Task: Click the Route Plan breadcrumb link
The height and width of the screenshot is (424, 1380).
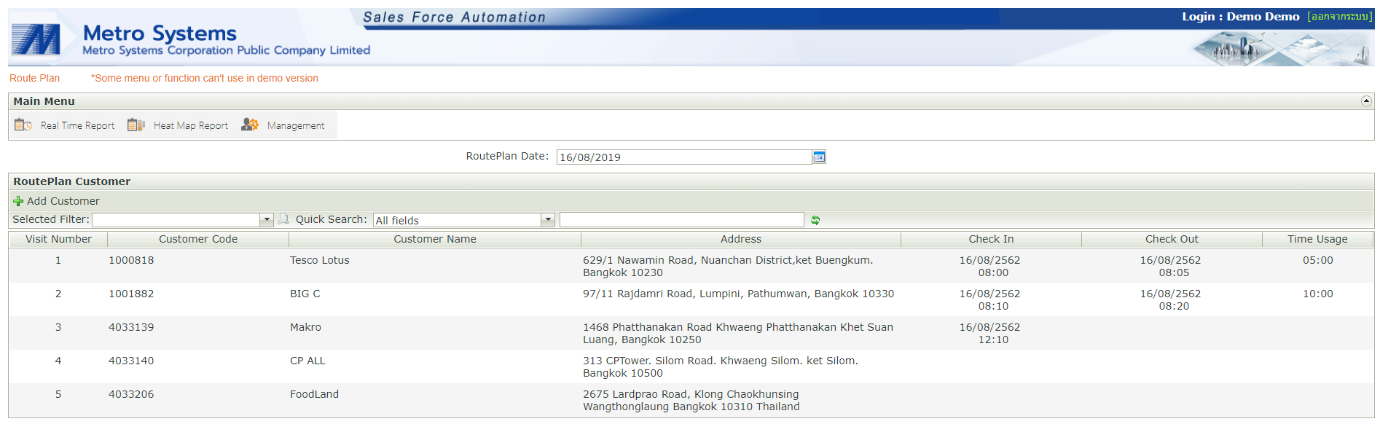Action: tap(34, 78)
